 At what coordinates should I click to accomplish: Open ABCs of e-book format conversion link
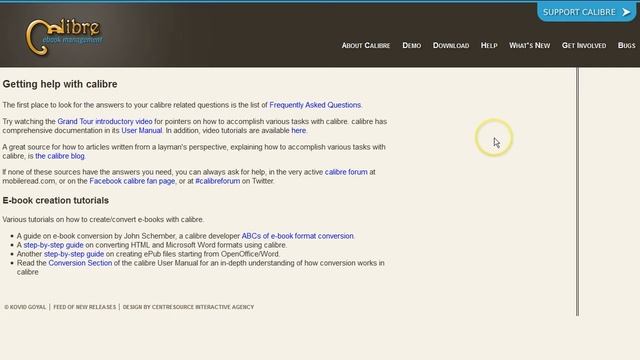tap(298, 236)
